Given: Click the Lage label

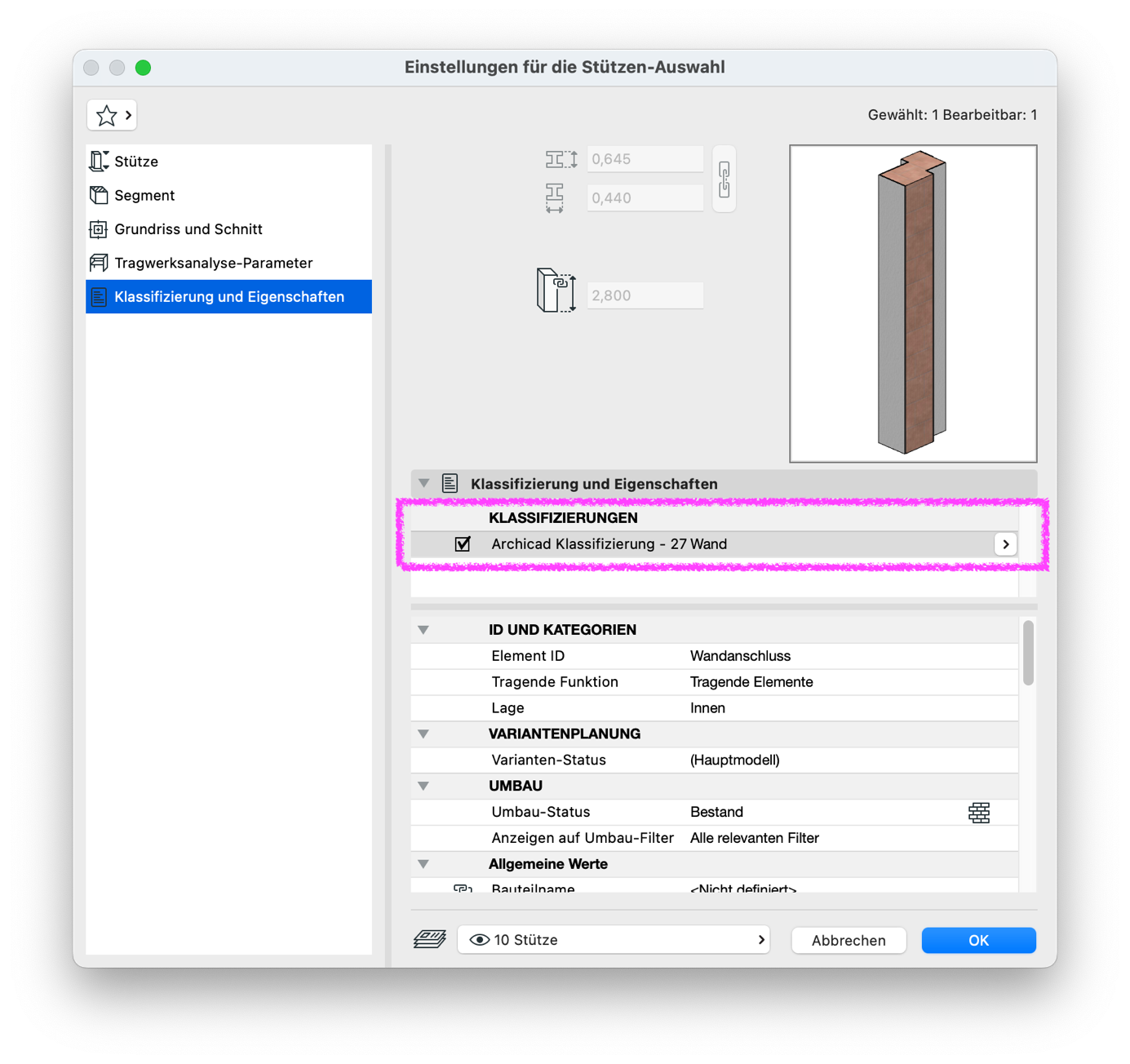Looking at the screenshot, I should pyautogui.click(x=507, y=708).
